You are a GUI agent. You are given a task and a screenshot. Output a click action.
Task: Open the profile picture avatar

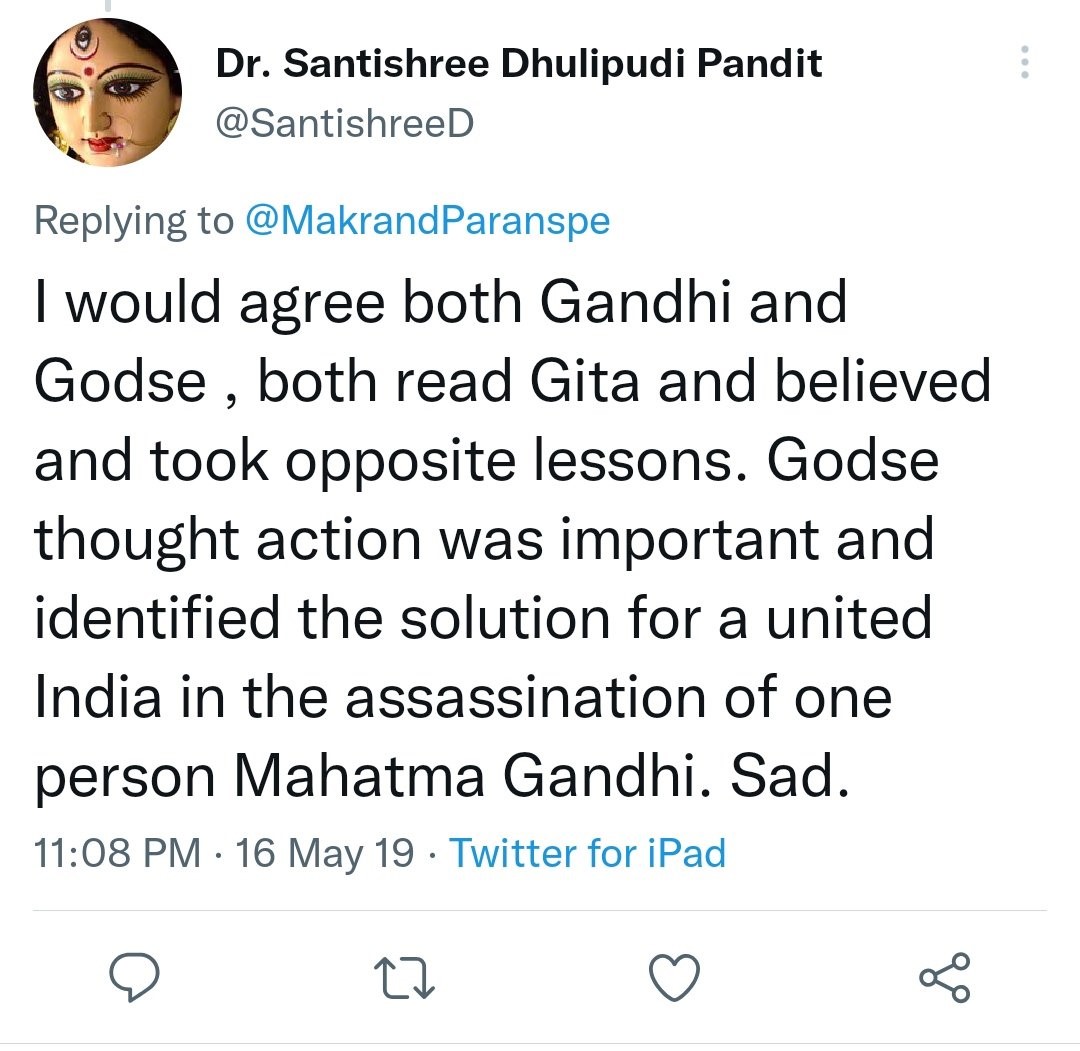[107, 92]
